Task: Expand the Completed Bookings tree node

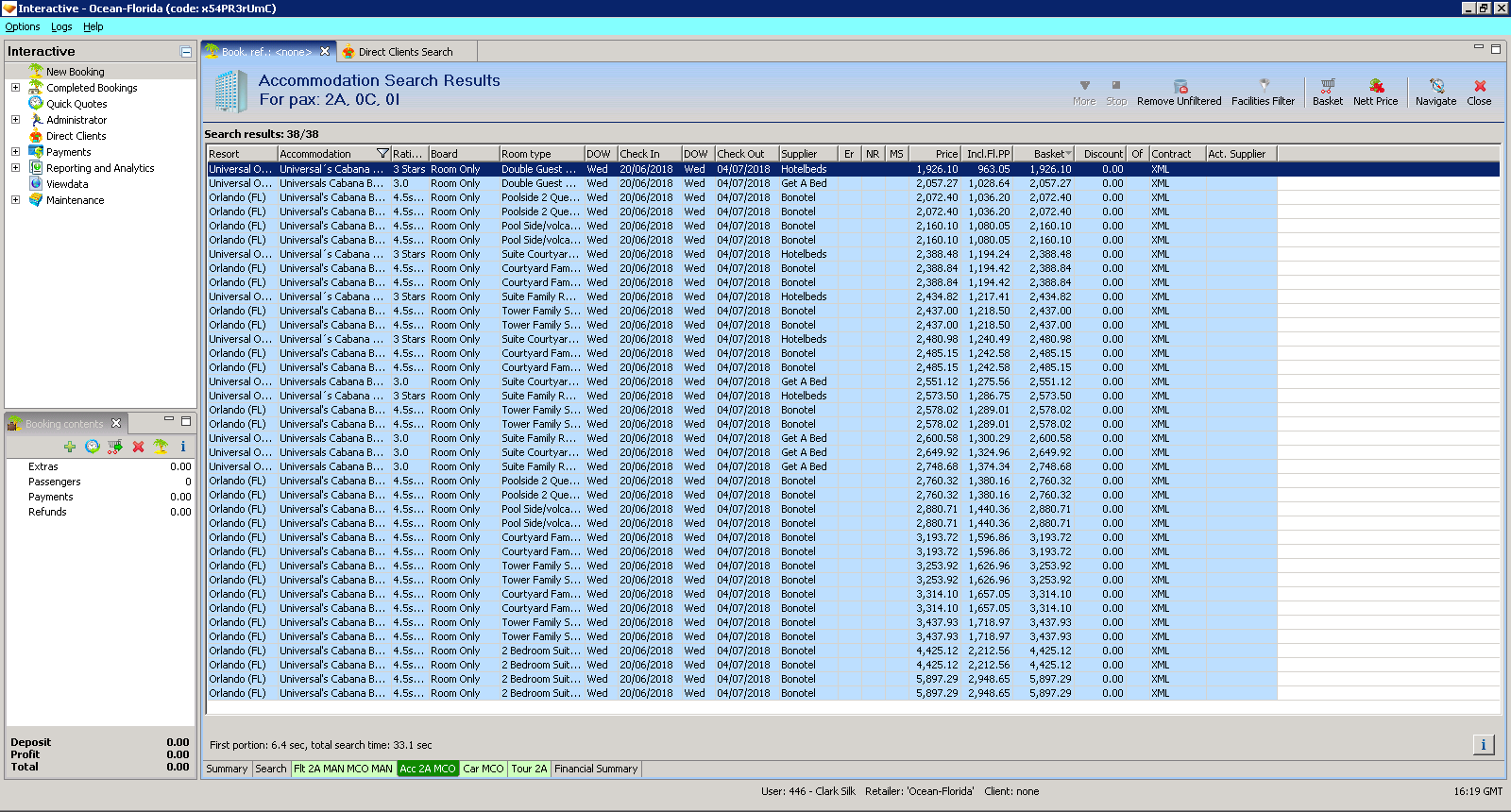Action: tap(15, 88)
